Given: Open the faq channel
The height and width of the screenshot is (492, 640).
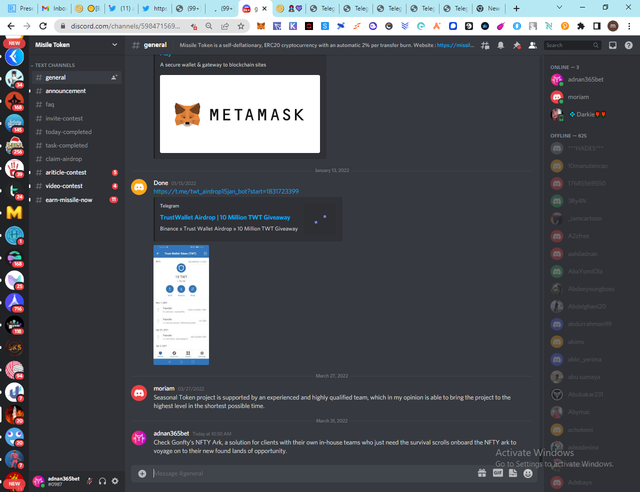Looking at the screenshot, I should click(76, 105).
